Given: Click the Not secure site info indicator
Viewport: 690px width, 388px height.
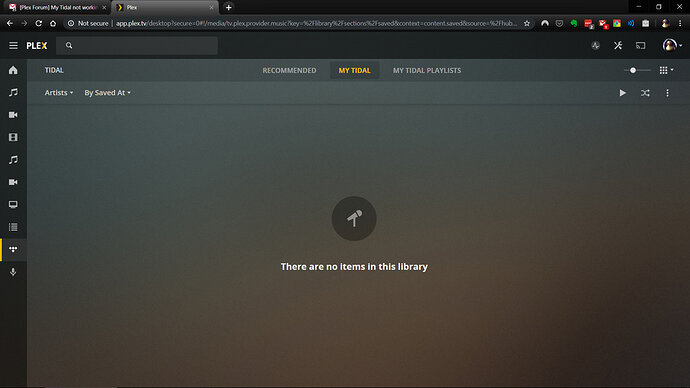Looking at the screenshot, I should click(88, 23).
